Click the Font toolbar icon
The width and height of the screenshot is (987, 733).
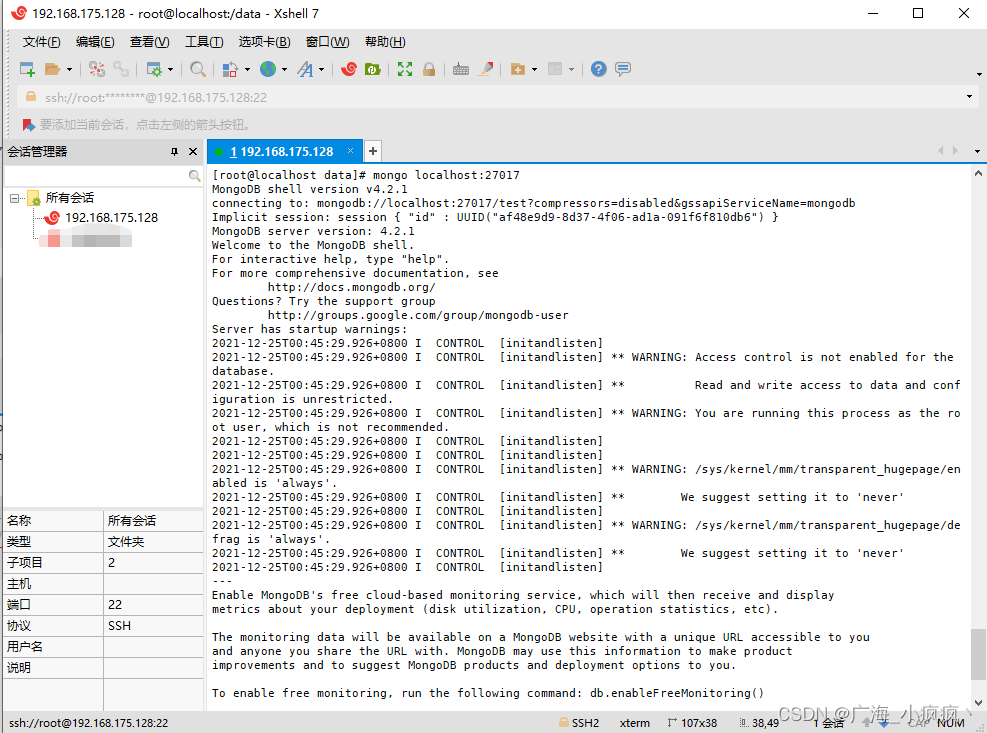point(305,69)
